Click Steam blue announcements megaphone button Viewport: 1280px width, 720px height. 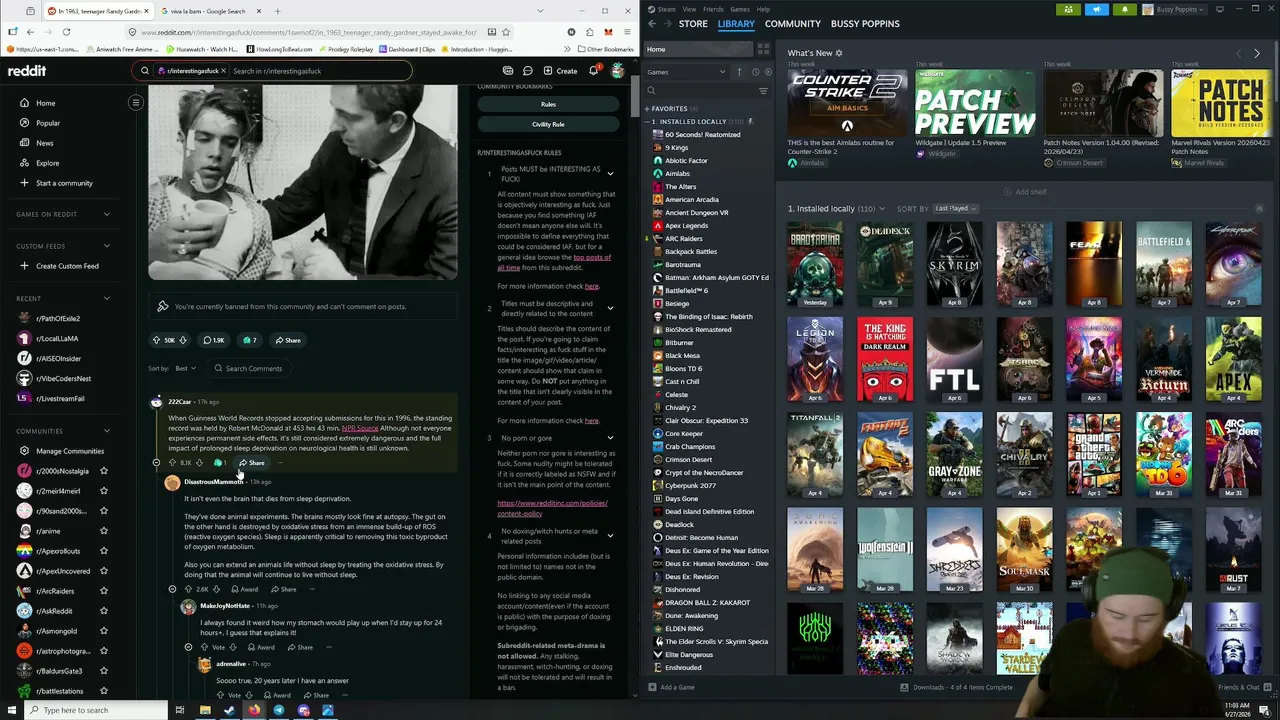(1096, 9)
